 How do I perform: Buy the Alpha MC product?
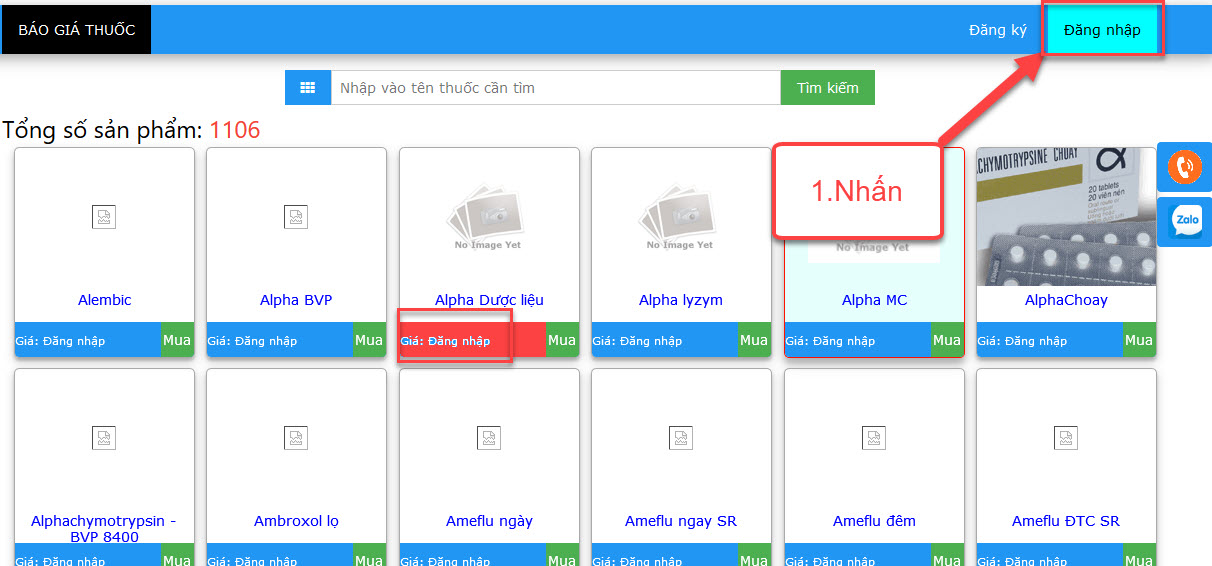coord(946,340)
